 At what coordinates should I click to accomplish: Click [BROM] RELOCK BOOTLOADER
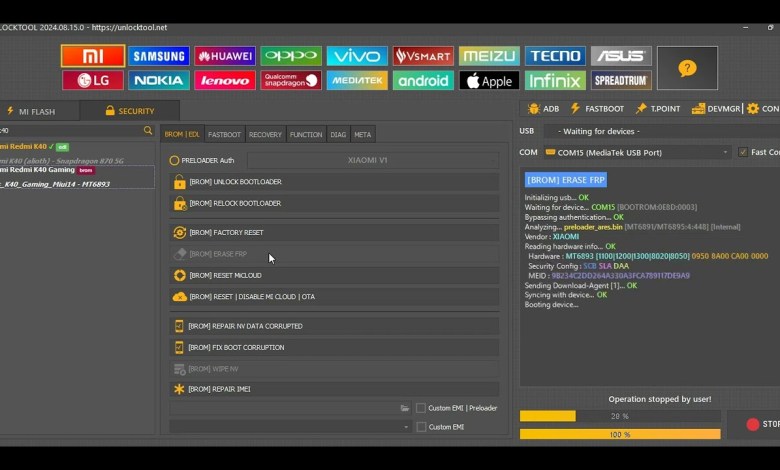(x=334, y=203)
